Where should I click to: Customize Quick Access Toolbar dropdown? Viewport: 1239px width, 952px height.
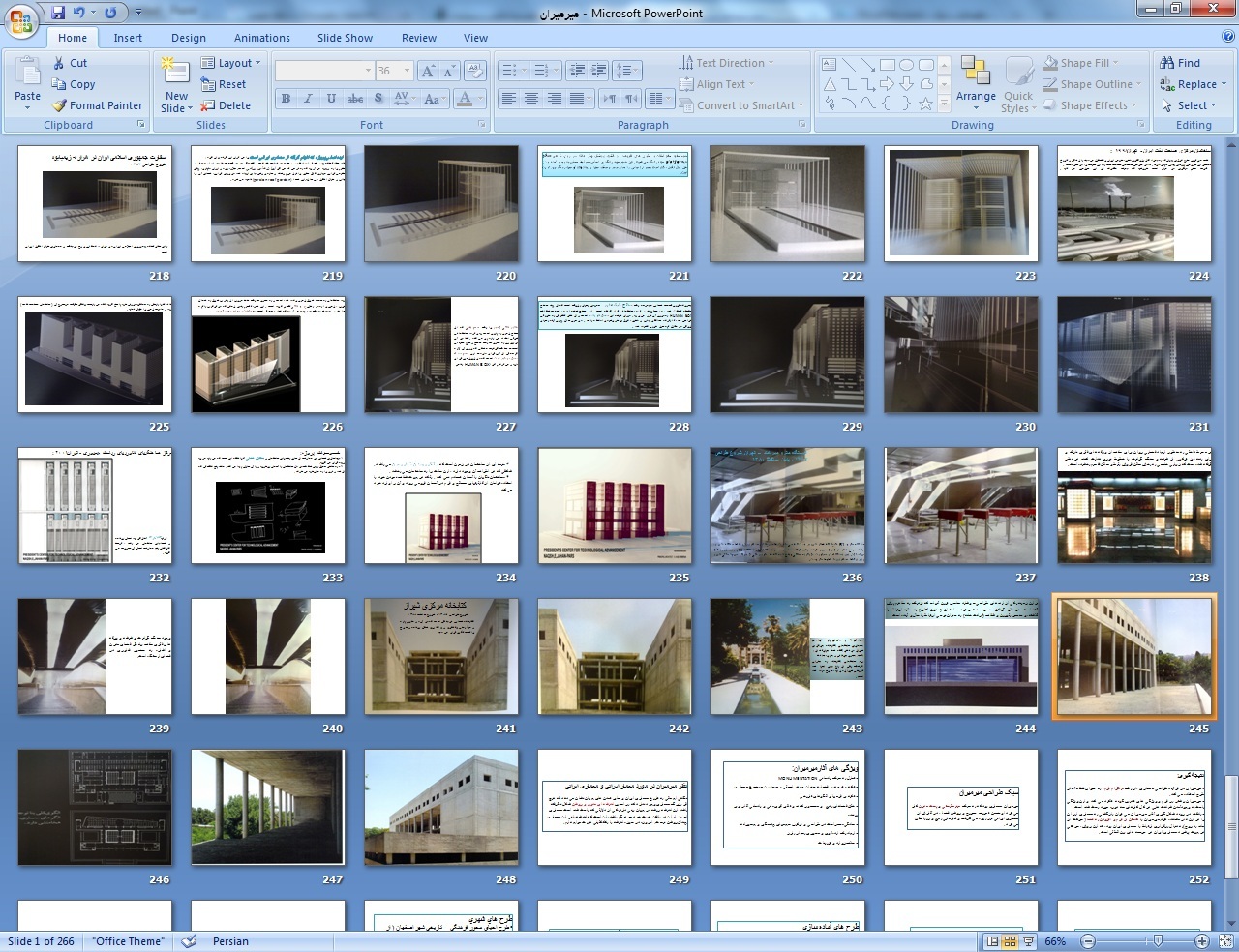[x=139, y=13]
